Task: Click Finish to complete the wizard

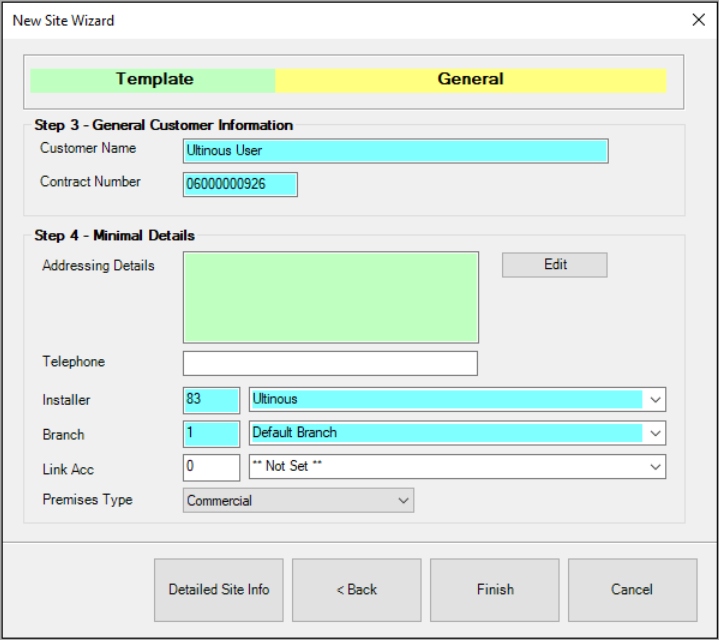Action: (x=495, y=590)
